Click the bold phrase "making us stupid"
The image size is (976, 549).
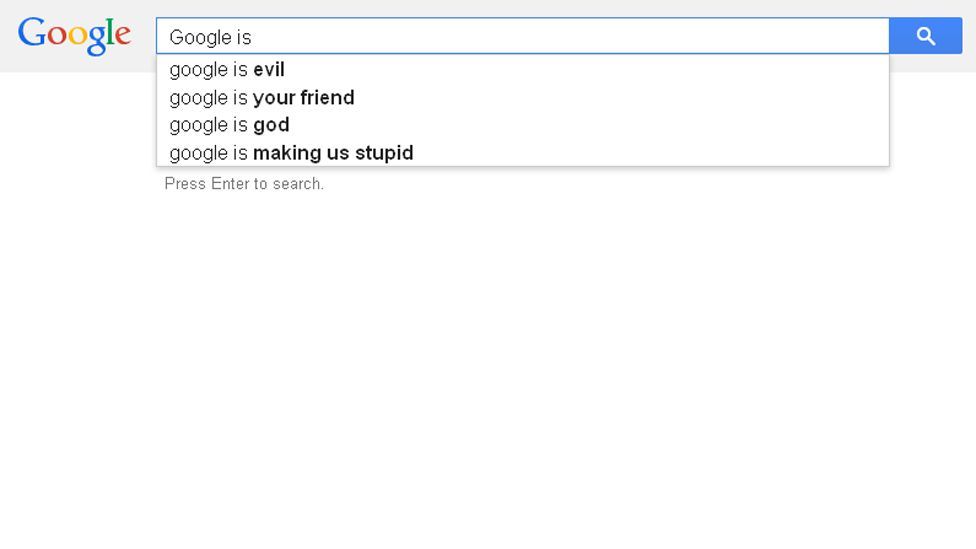pyautogui.click(x=333, y=152)
